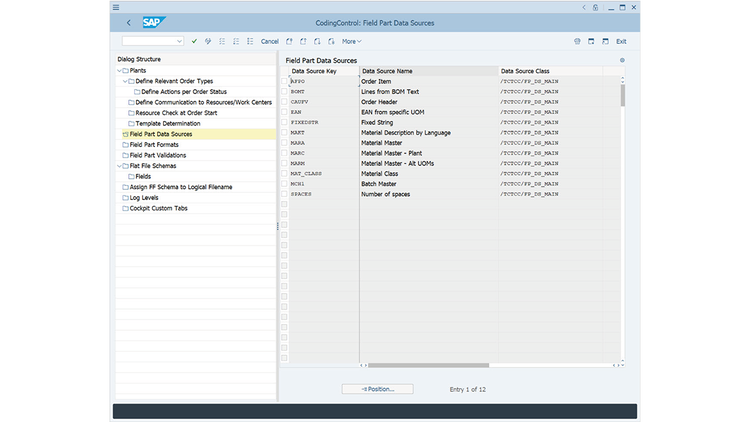Screen dimensions: 750x422
Task: Click the green checkmark Enter icon
Action: (x=194, y=42)
